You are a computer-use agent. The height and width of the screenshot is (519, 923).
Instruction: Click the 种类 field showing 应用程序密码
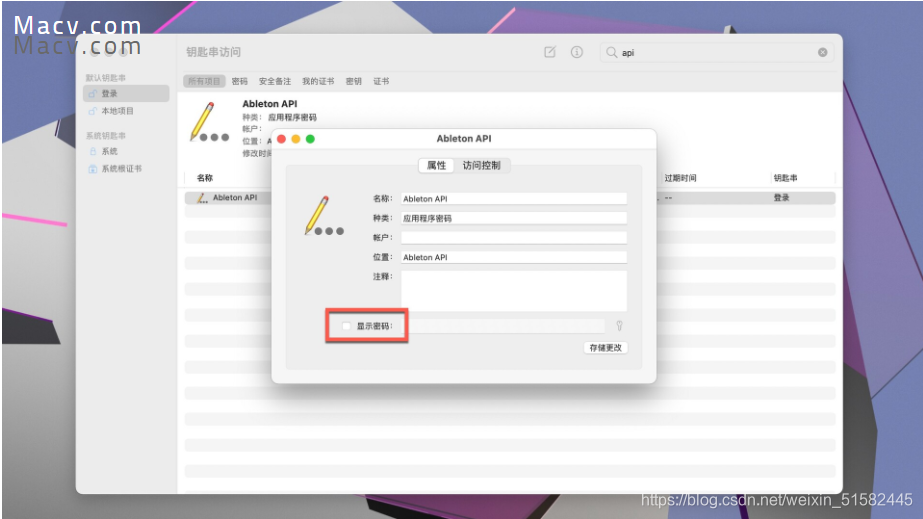[x=514, y=218]
